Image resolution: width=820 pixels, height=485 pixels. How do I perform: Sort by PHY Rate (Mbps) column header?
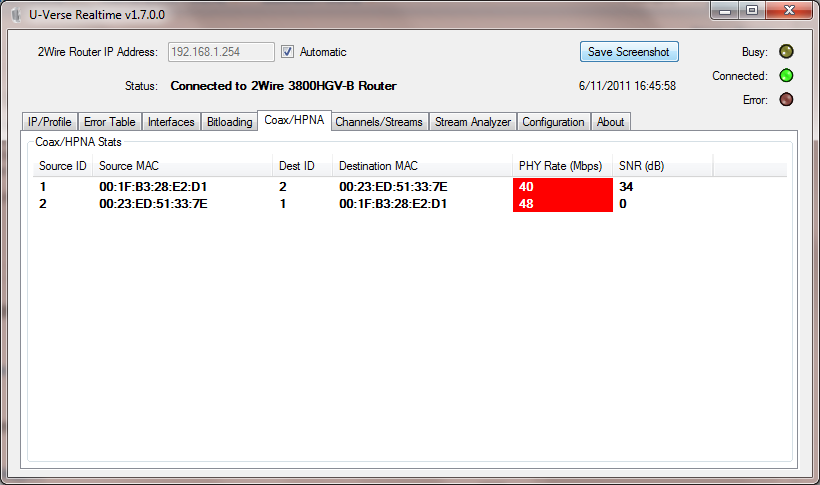[563, 166]
